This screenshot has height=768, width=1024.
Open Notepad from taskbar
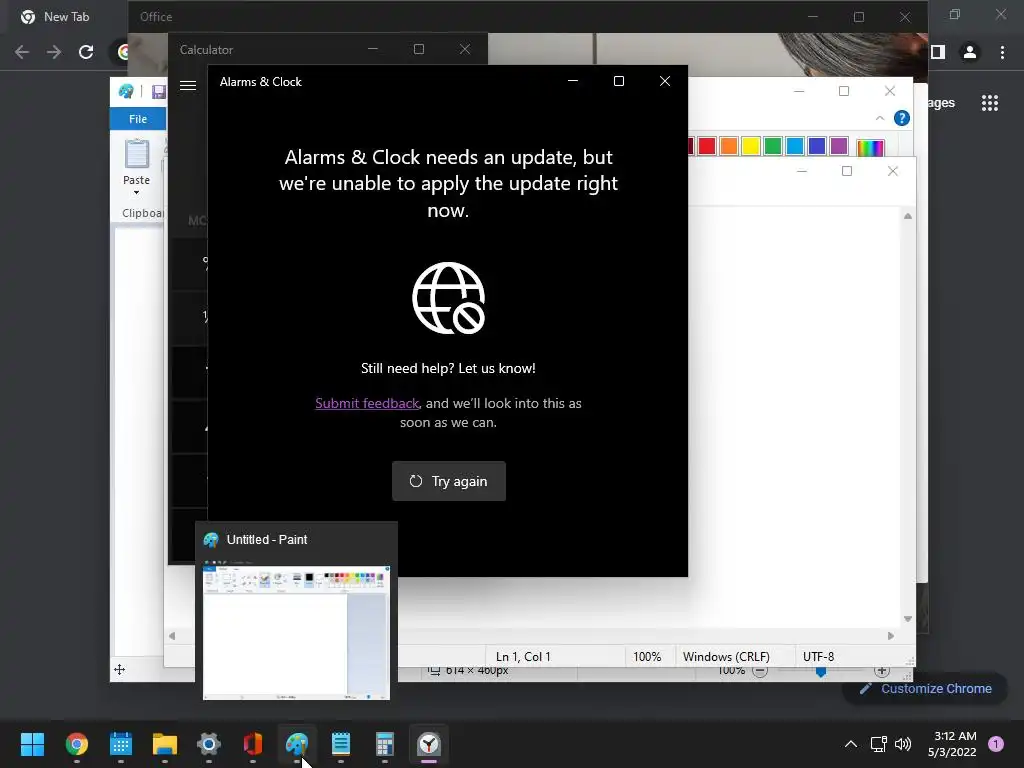[x=341, y=744]
